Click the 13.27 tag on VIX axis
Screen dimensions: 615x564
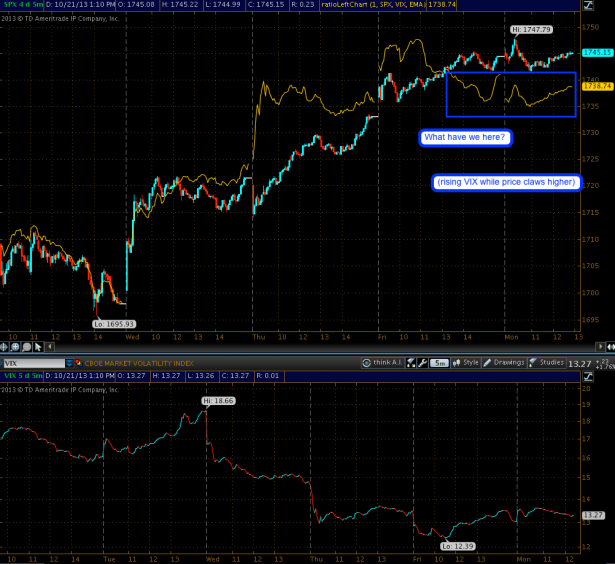593,515
